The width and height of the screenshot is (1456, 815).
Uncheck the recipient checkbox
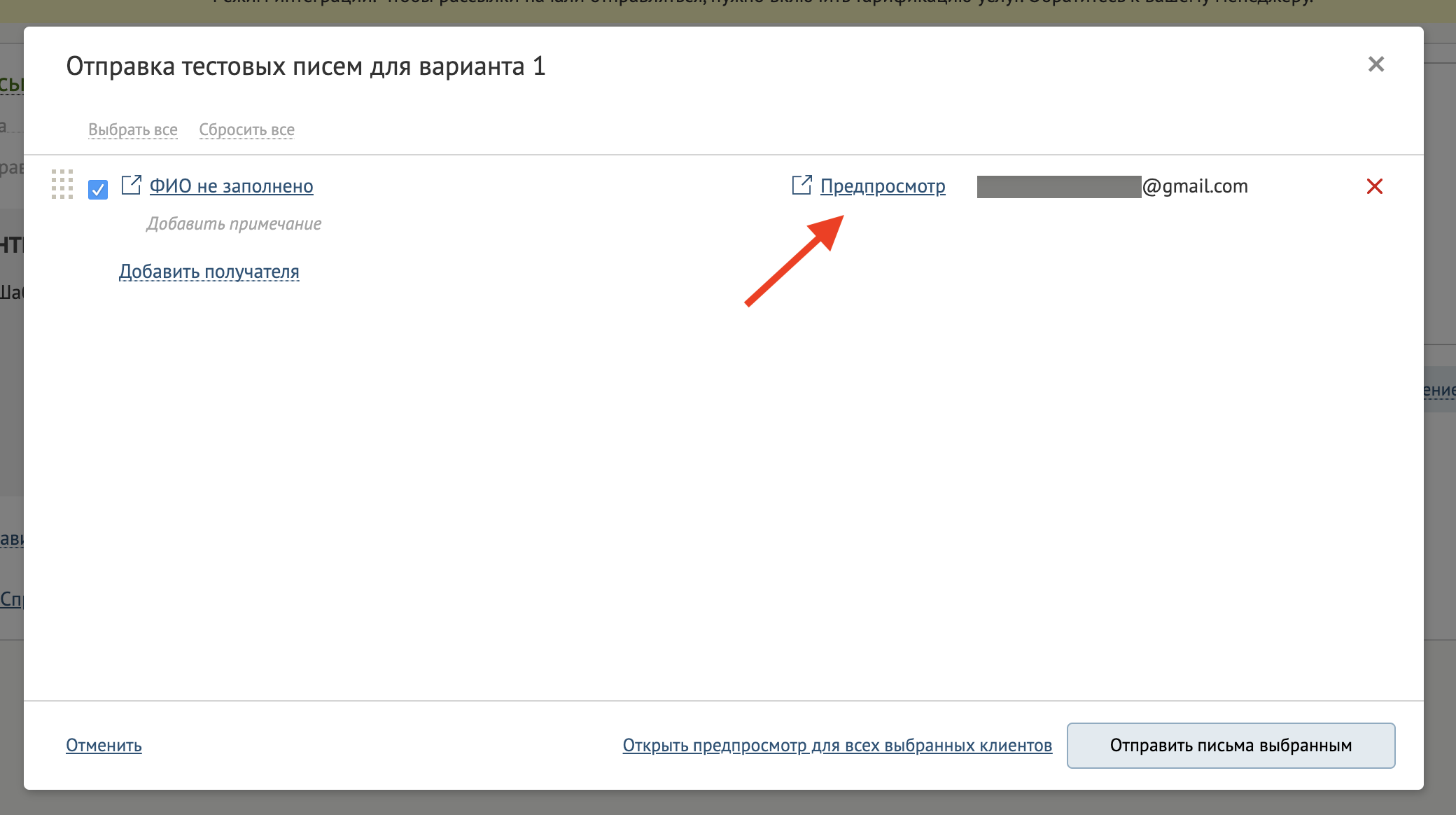click(x=98, y=189)
